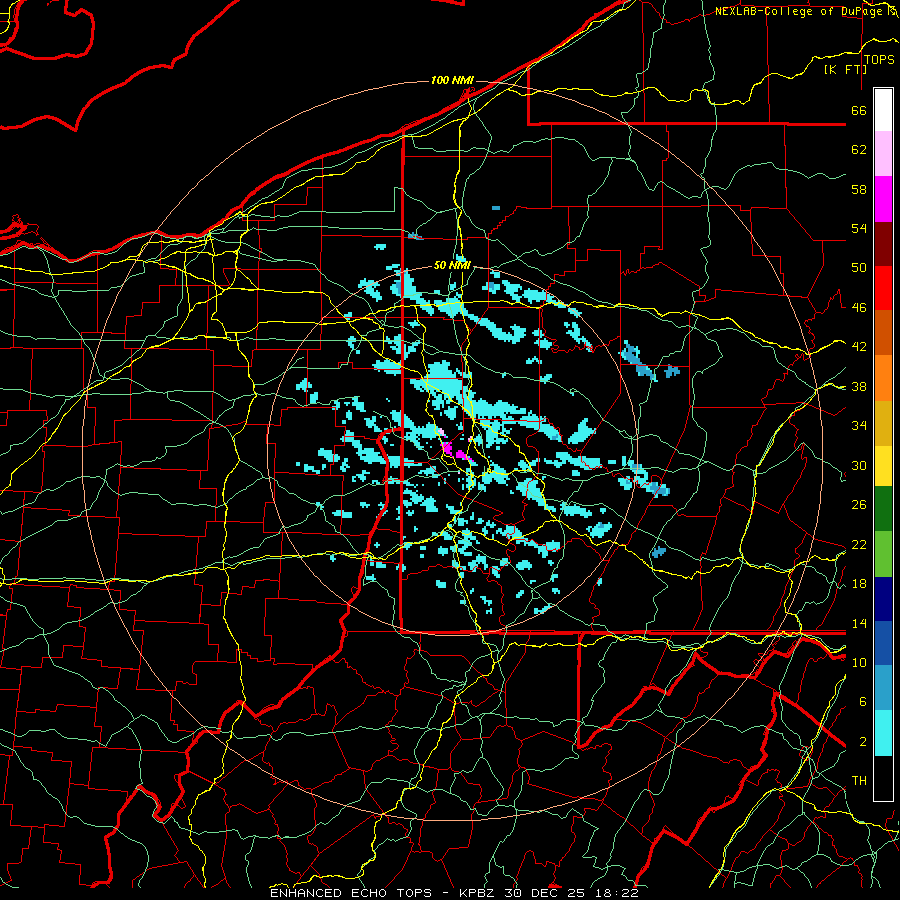This screenshot has width=900, height=900.
Task: Click the 'TH' threshold legend label
Action: click(859, 781)
